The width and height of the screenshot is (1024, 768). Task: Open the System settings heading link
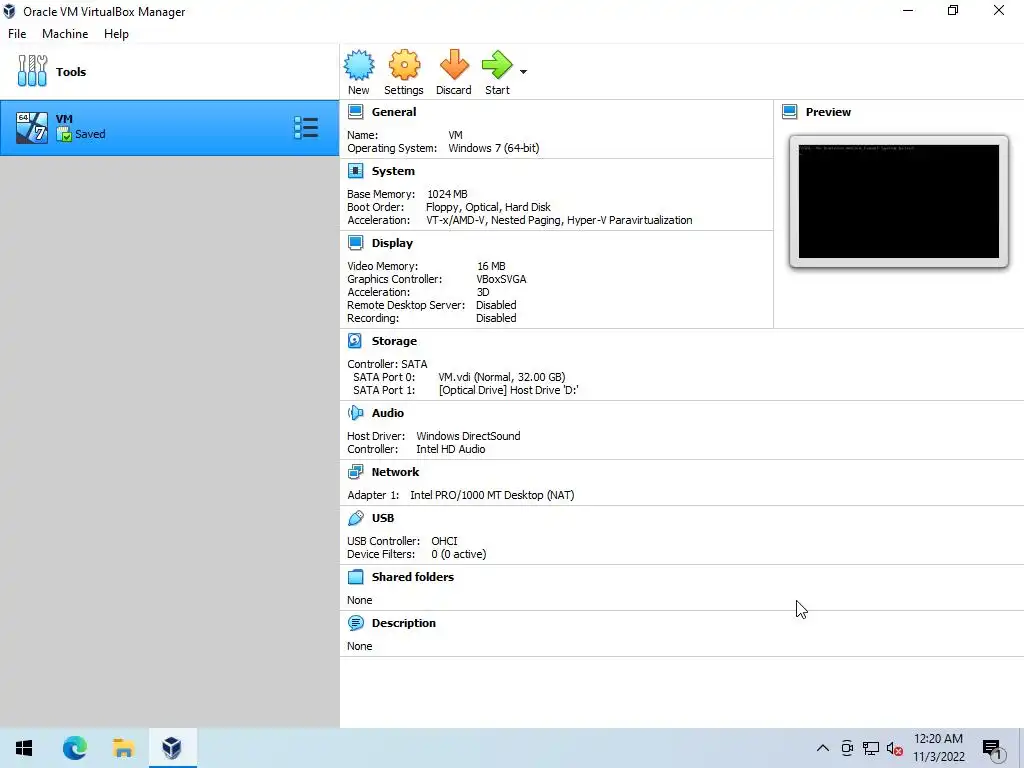pyautogui.click(x=393, y=171)
